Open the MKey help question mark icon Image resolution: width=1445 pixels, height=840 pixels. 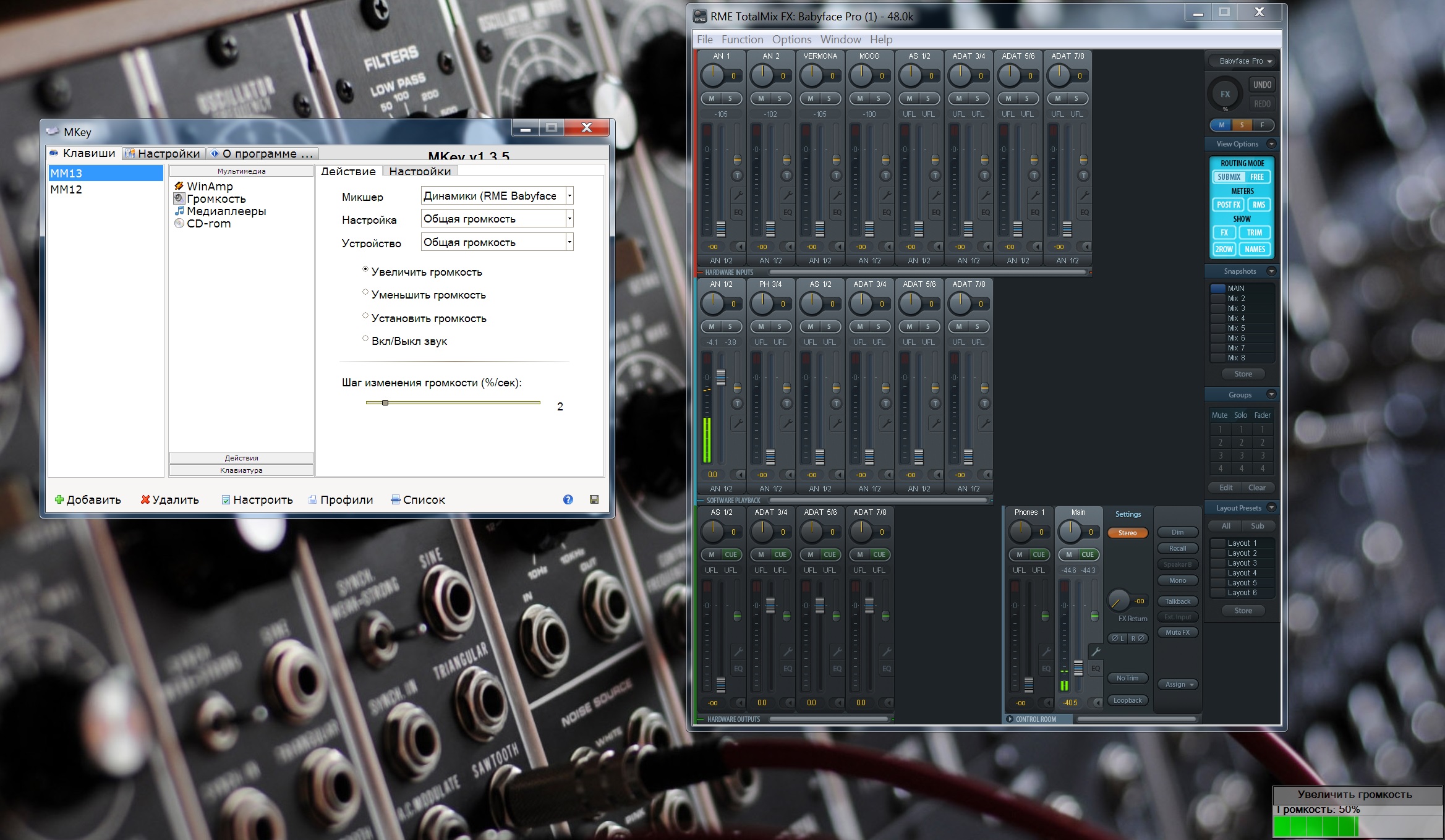pyautogui.click(x=568, y=499)
